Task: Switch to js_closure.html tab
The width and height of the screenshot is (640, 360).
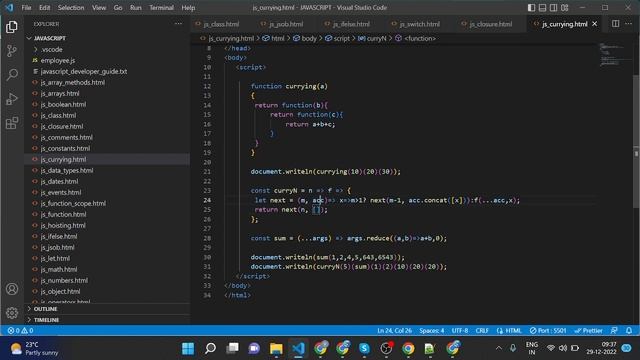Action: pos(491,24)
